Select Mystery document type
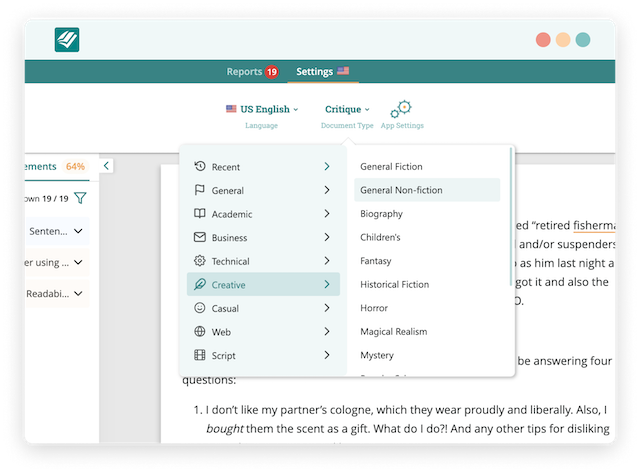This screenshot has height=473, width=640. (x=427, y=355)
